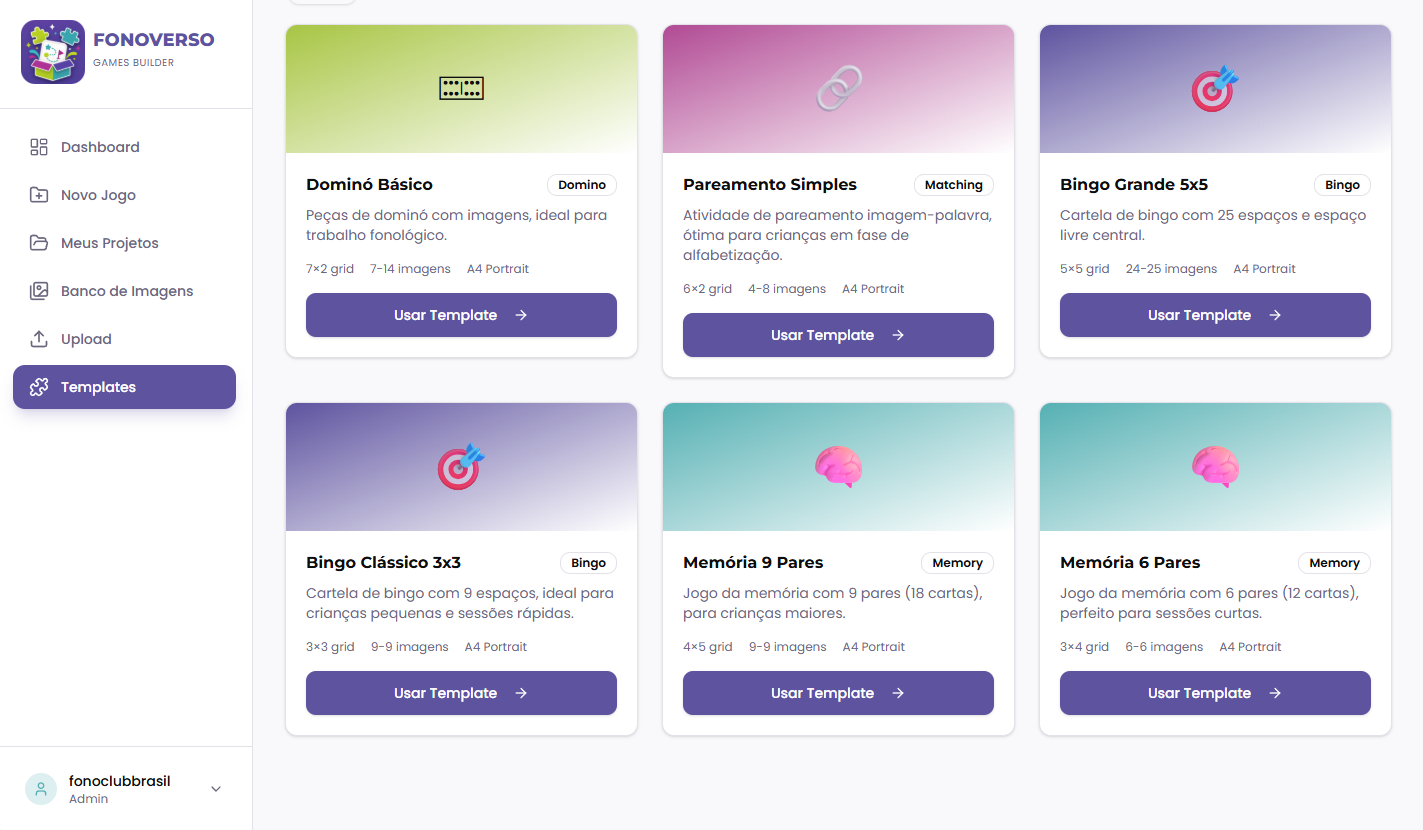Screen dimensions: 1423x830
Task: Click the '7-14 imagens' text
Action: click(x=410, y=269)
